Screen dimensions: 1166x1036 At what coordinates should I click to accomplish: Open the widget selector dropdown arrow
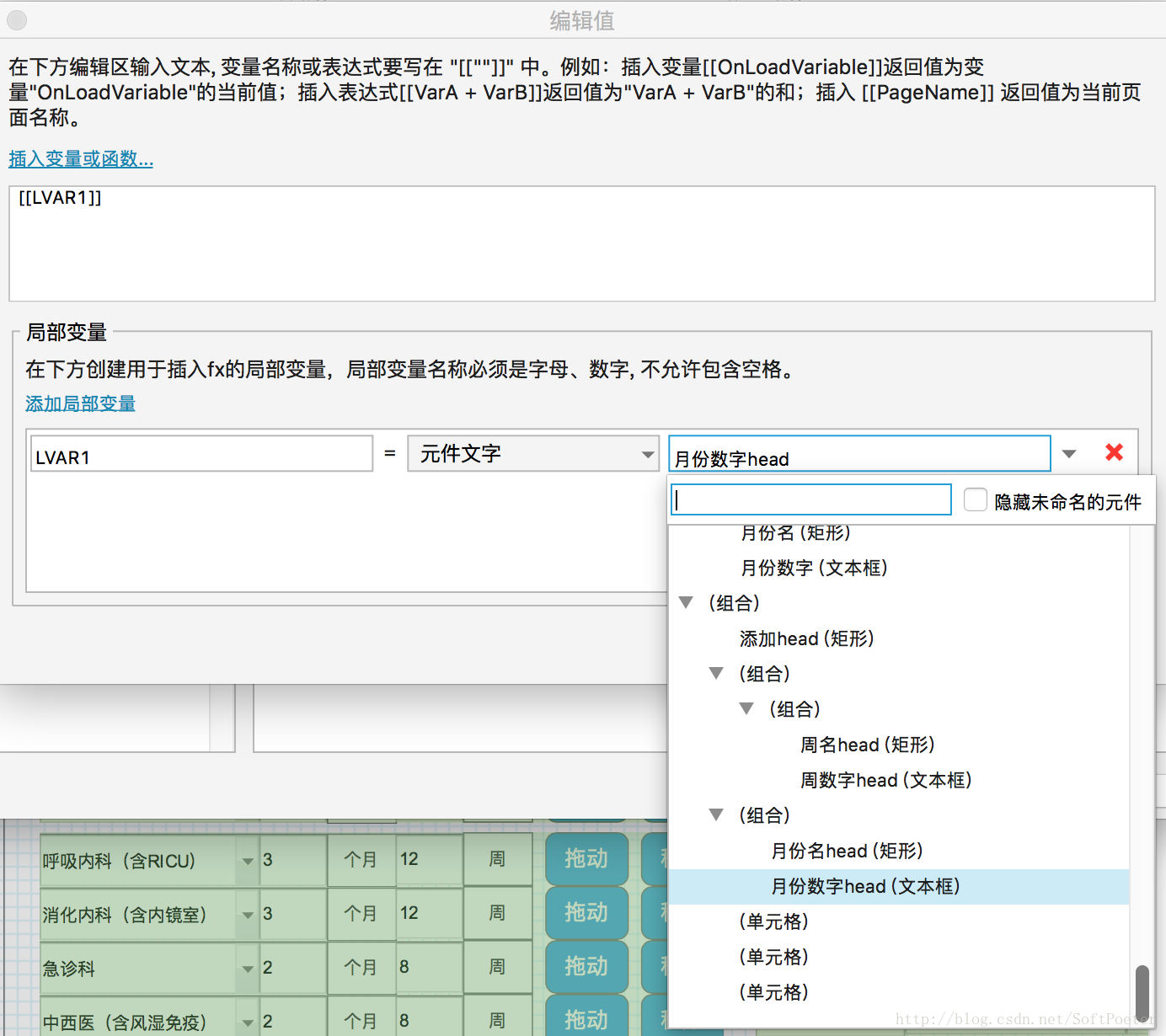click(x=1069, y=454)
